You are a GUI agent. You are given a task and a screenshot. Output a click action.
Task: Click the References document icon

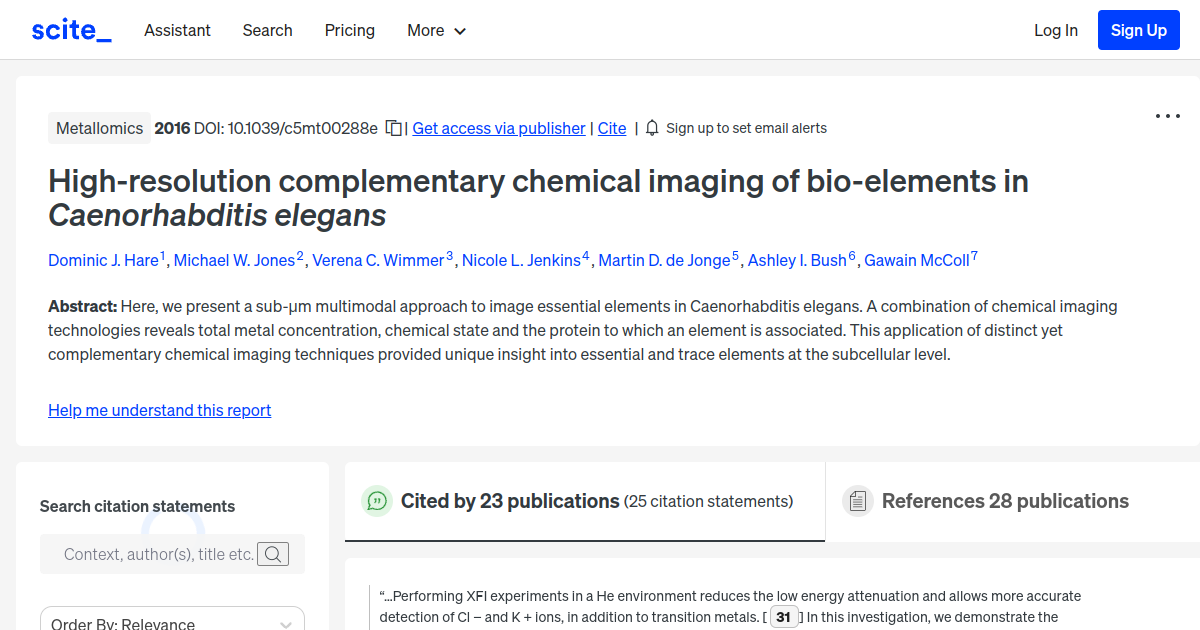[858, 500]
